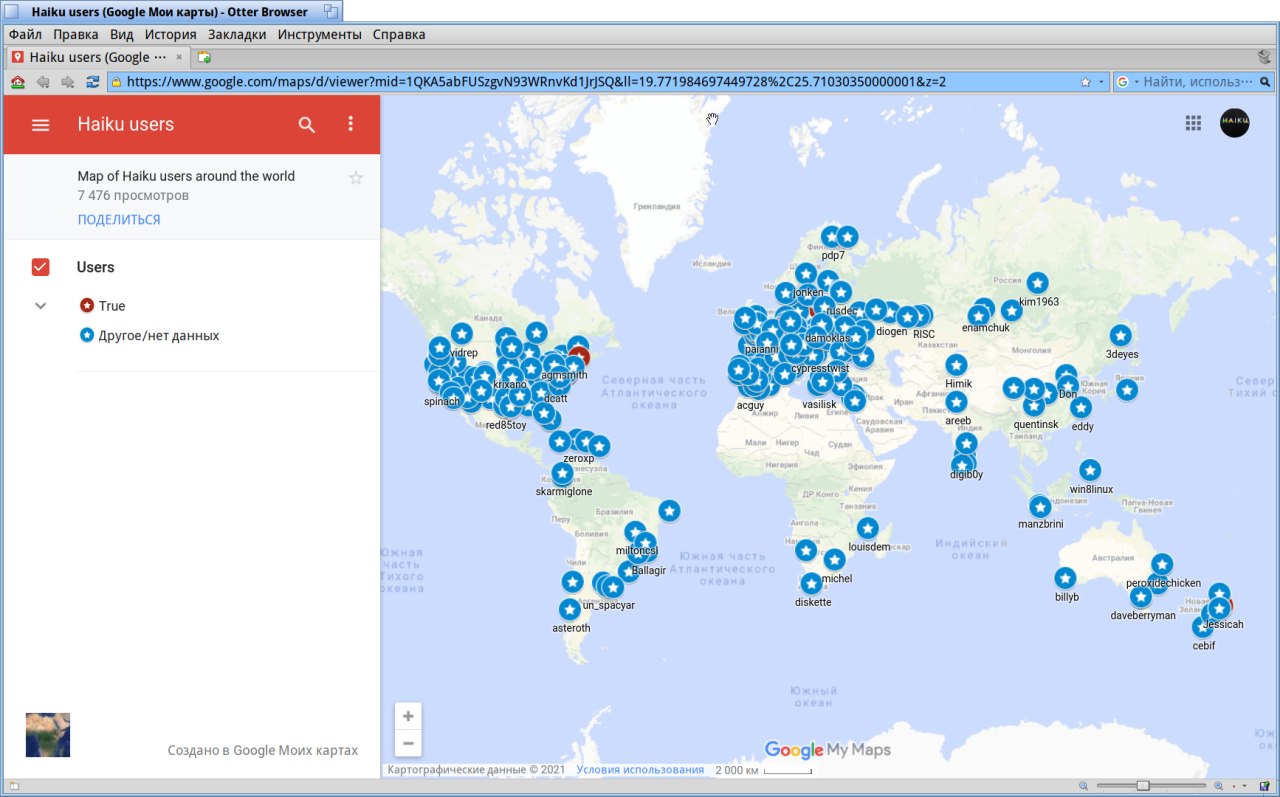The width and height of the screenshot is (1280, 797).
Task: Open the three-dot options menu in header
Action: [x=350, y=124]
